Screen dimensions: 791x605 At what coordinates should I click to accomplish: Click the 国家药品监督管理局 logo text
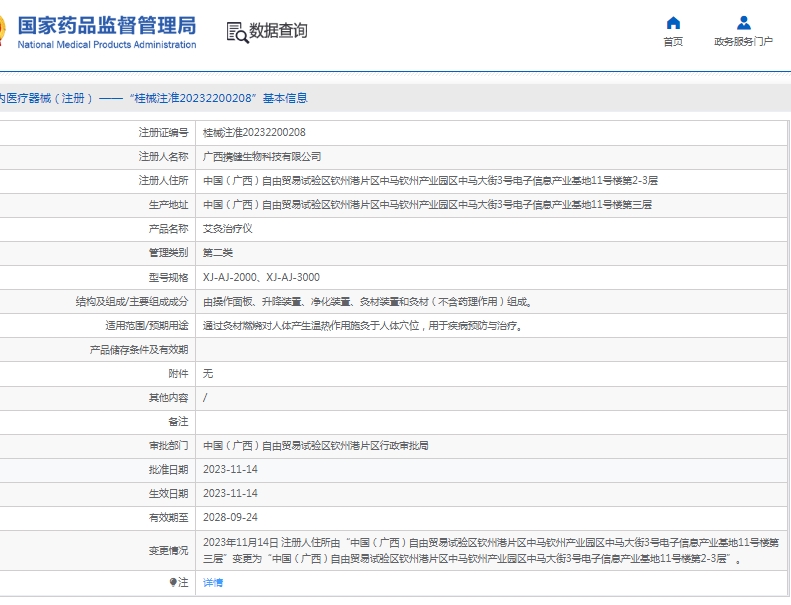coord(107,25)
